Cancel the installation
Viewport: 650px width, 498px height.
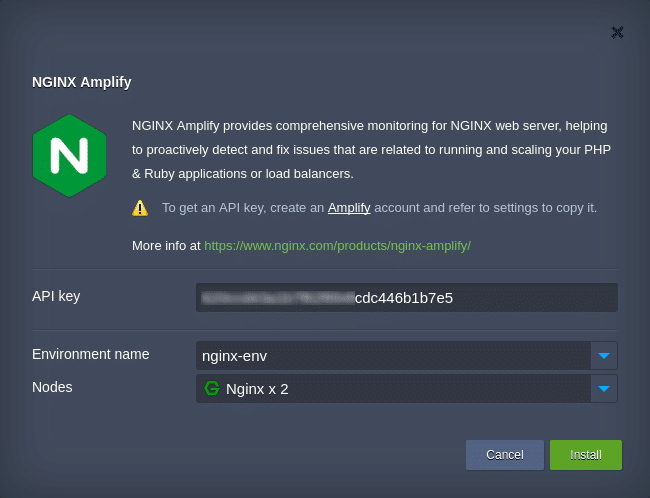[x=505, y=455]
